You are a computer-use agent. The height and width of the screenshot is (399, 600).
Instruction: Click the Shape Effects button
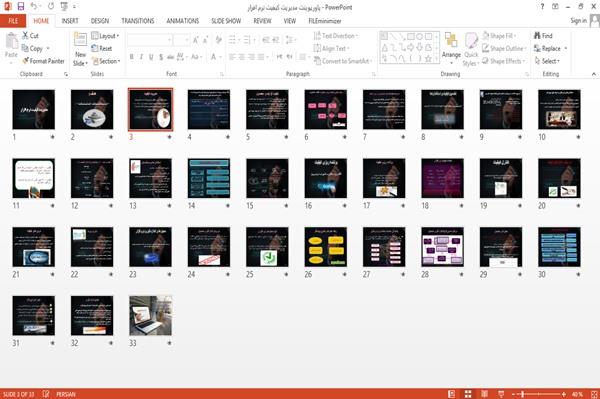(503, 61)
